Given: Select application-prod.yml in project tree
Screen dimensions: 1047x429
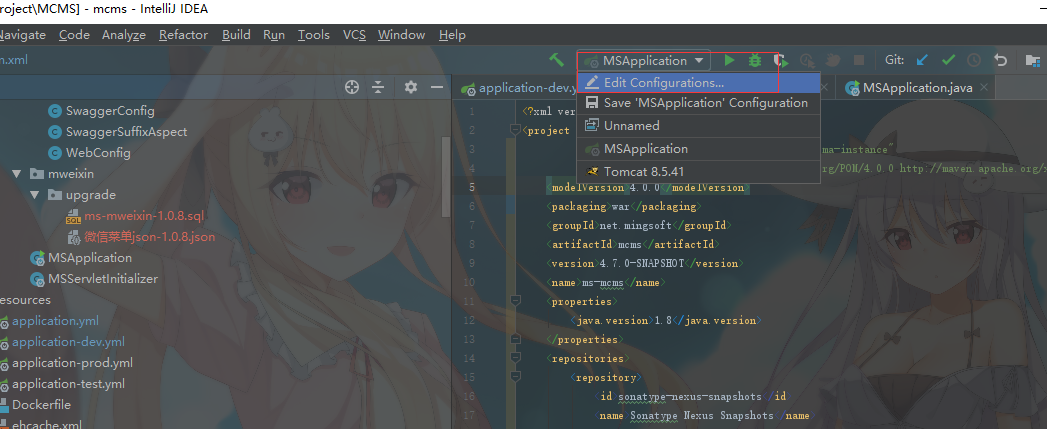Looking at the screenshot, I should pos(72,363).
